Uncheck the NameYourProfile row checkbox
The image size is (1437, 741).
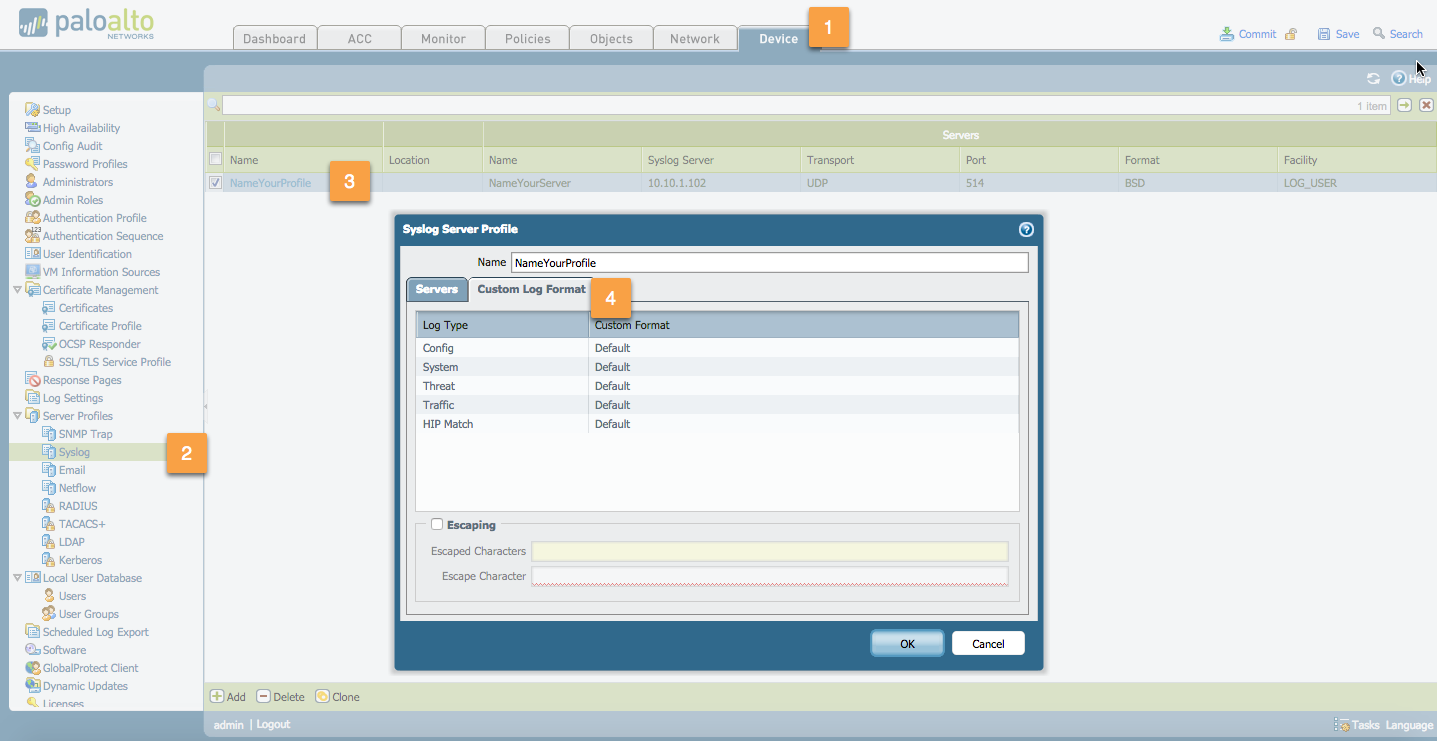[216, 182]
